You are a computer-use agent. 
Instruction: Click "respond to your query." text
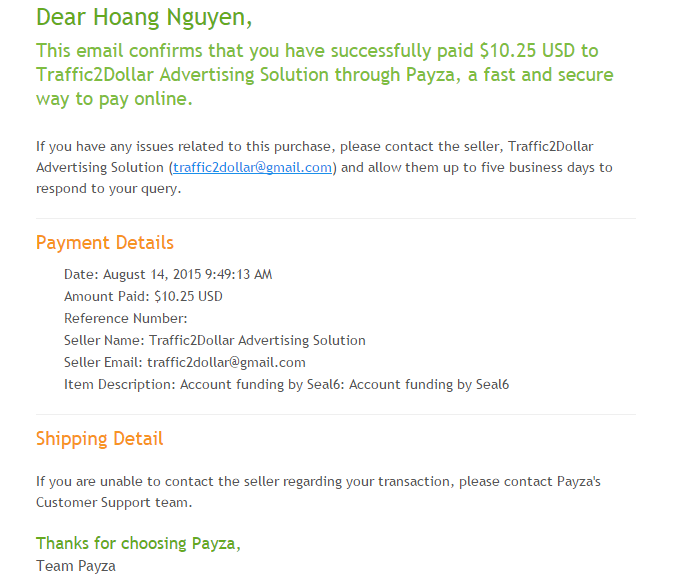tap(109, 188)
